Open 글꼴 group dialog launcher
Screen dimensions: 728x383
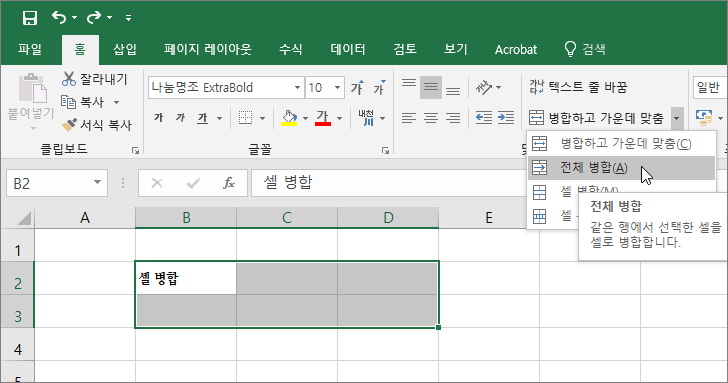pos(385,150)
